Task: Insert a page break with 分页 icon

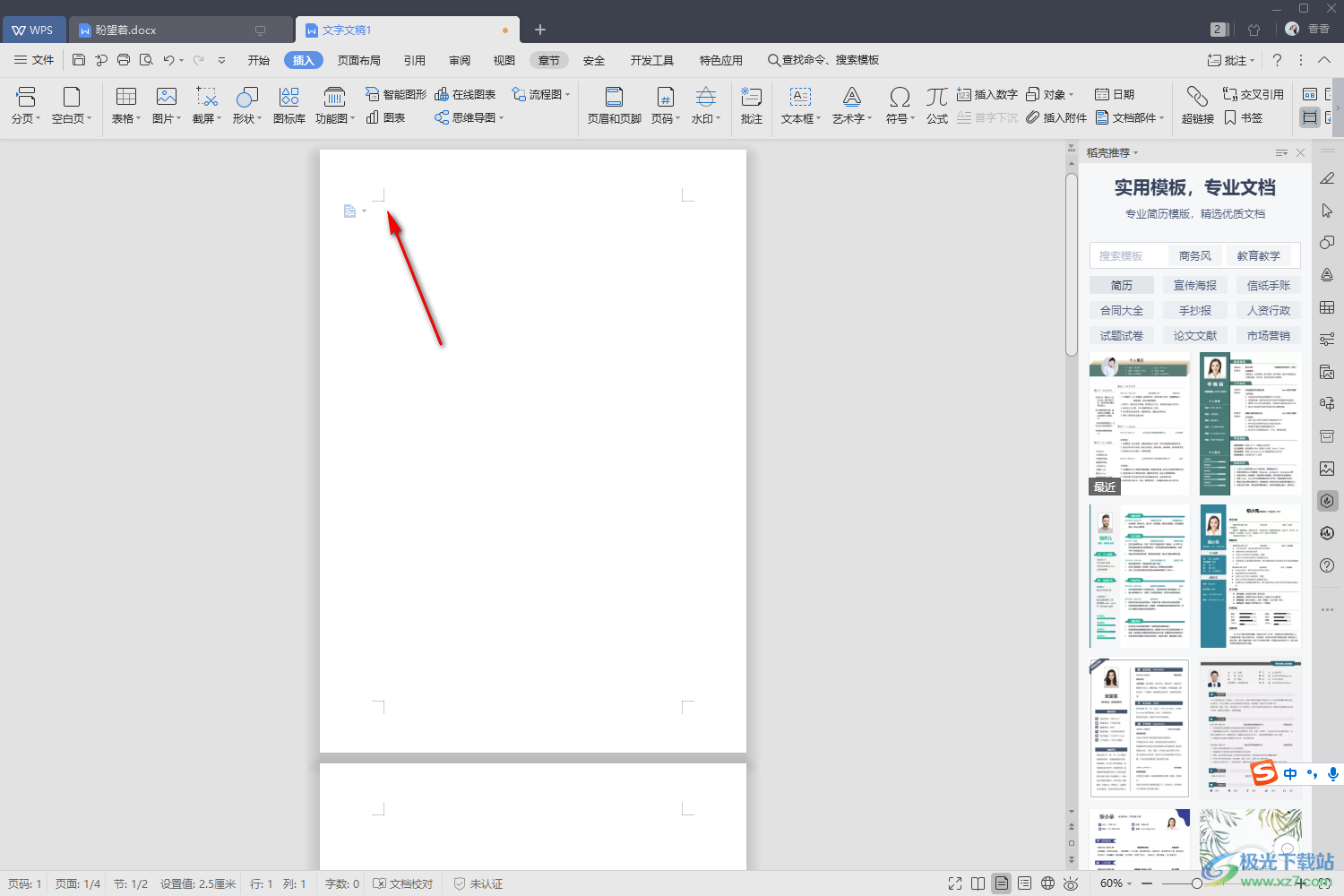Action: coord(26,106)
